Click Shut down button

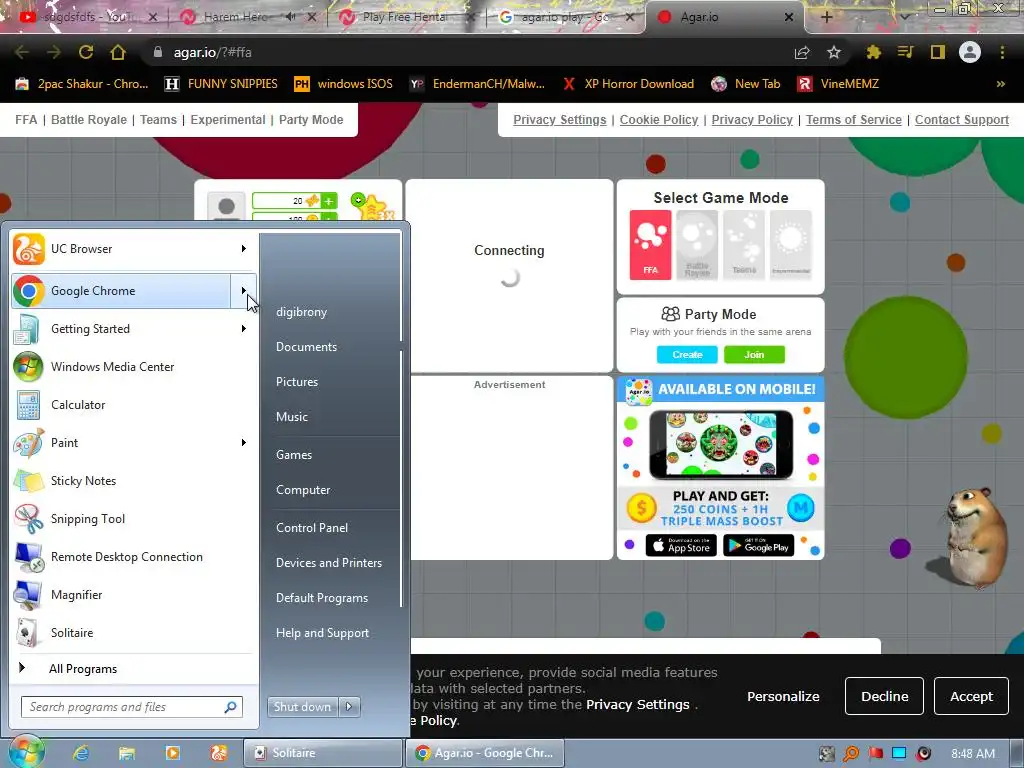click(302, 707)
